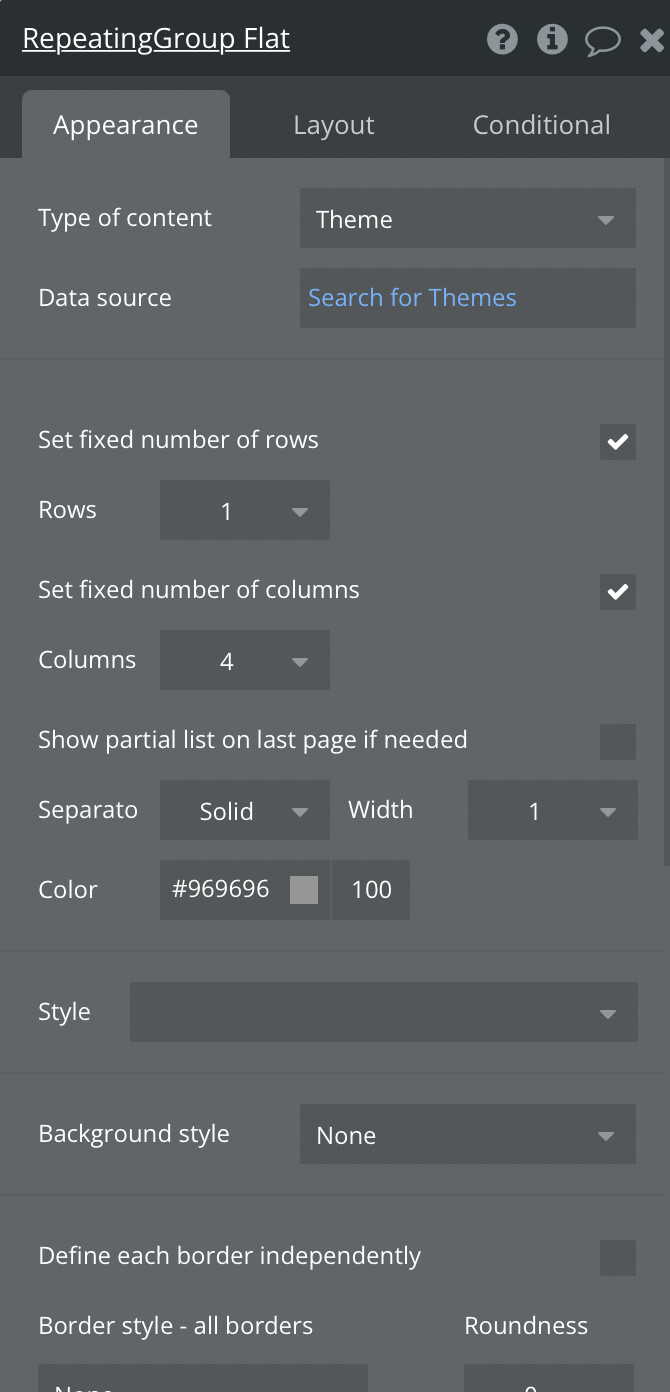Open the separator Width dropdown
The height and width of the screenshot is (1392, 670).
click(x=552, y=811)
